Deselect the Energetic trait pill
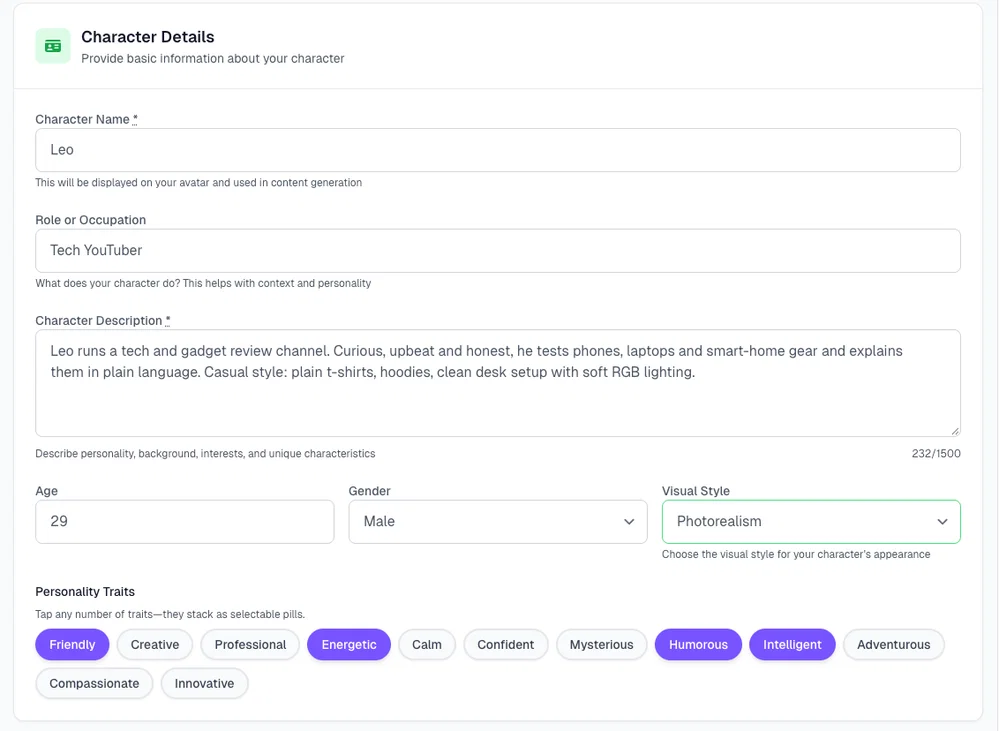 click(x=349, y=644)
